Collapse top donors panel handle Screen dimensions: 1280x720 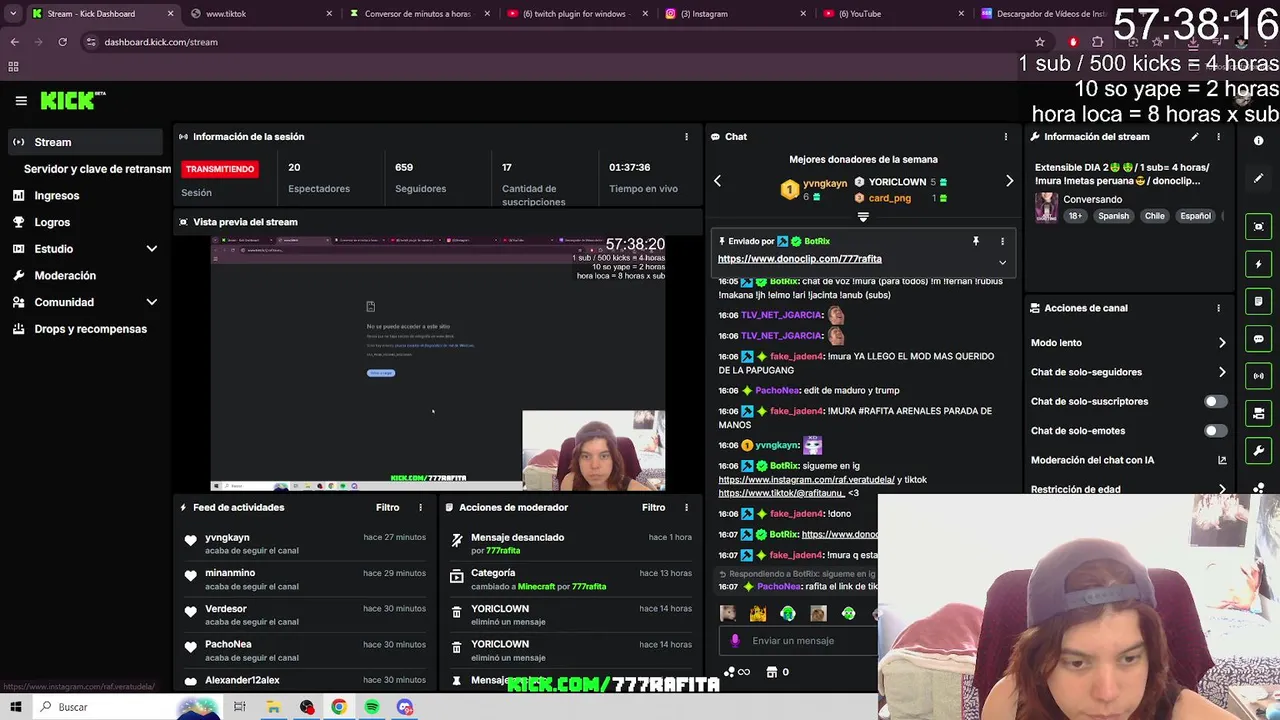[x=863, y=216]
